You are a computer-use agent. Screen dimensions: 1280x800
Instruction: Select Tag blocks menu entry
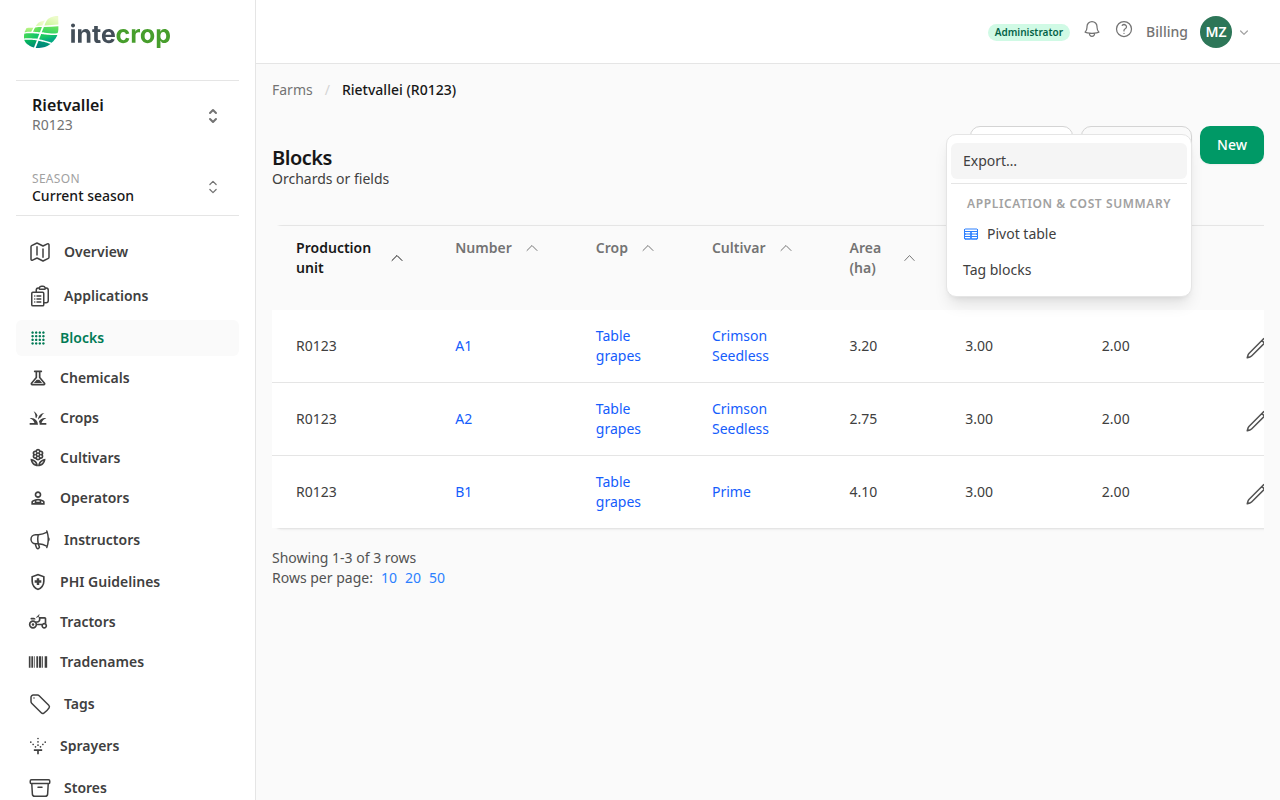(x=1069, y=270)
